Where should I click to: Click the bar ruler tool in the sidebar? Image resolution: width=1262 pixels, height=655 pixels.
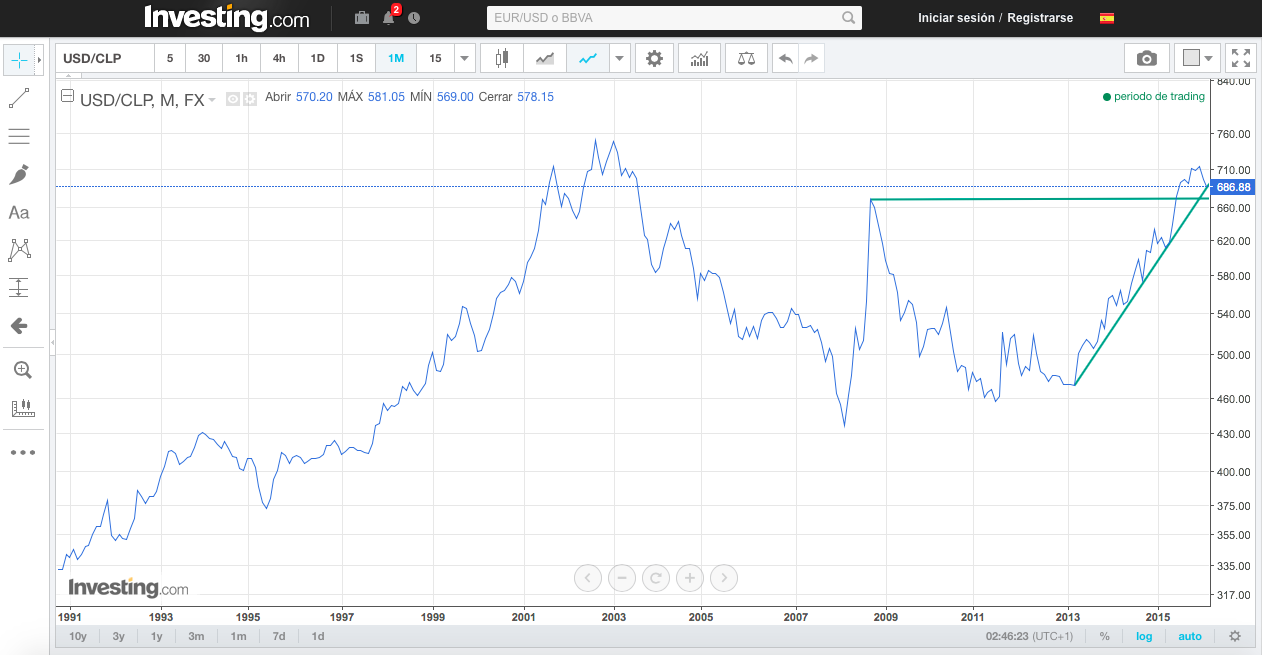tap(22, 408)
